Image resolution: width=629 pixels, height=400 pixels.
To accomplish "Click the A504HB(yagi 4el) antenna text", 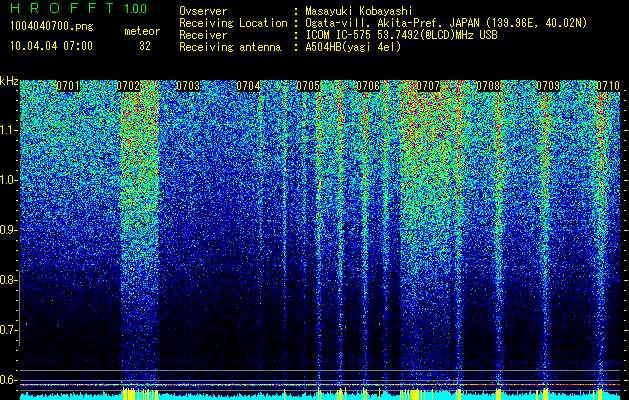I will point(353,47).
